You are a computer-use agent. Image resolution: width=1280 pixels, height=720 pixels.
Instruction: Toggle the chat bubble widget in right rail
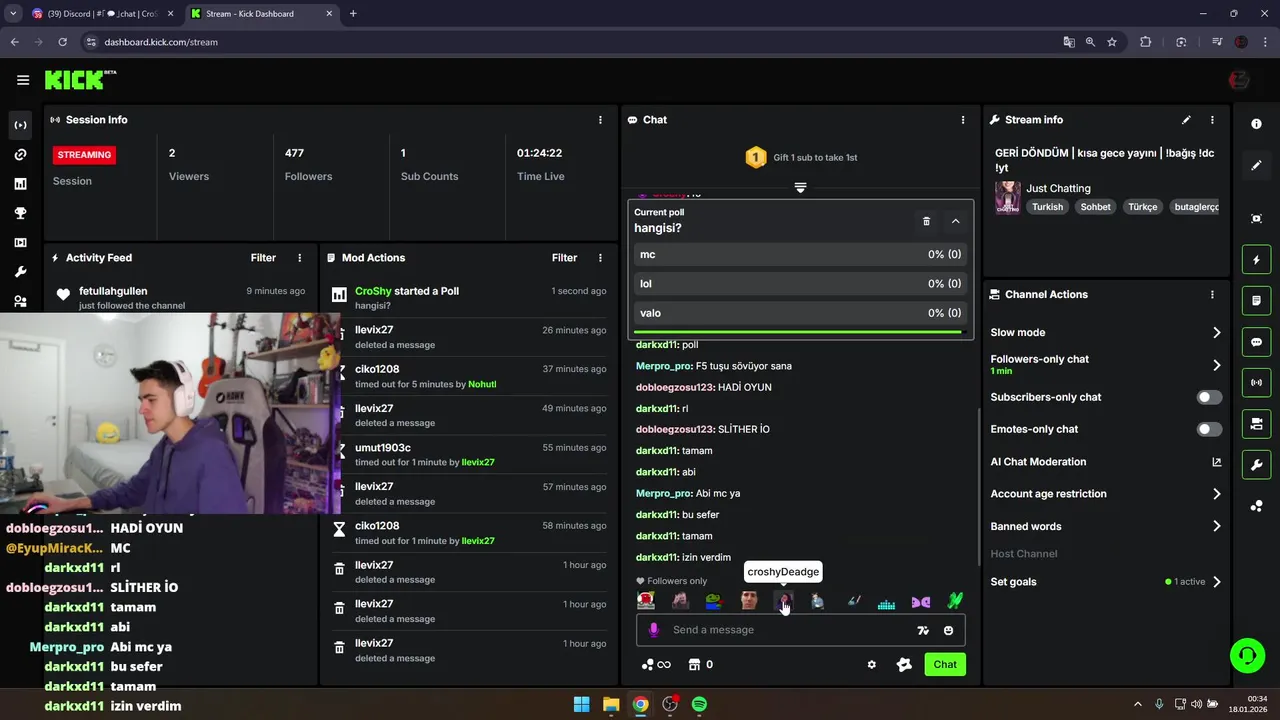pyautogui.click(x=1256, y=342)
